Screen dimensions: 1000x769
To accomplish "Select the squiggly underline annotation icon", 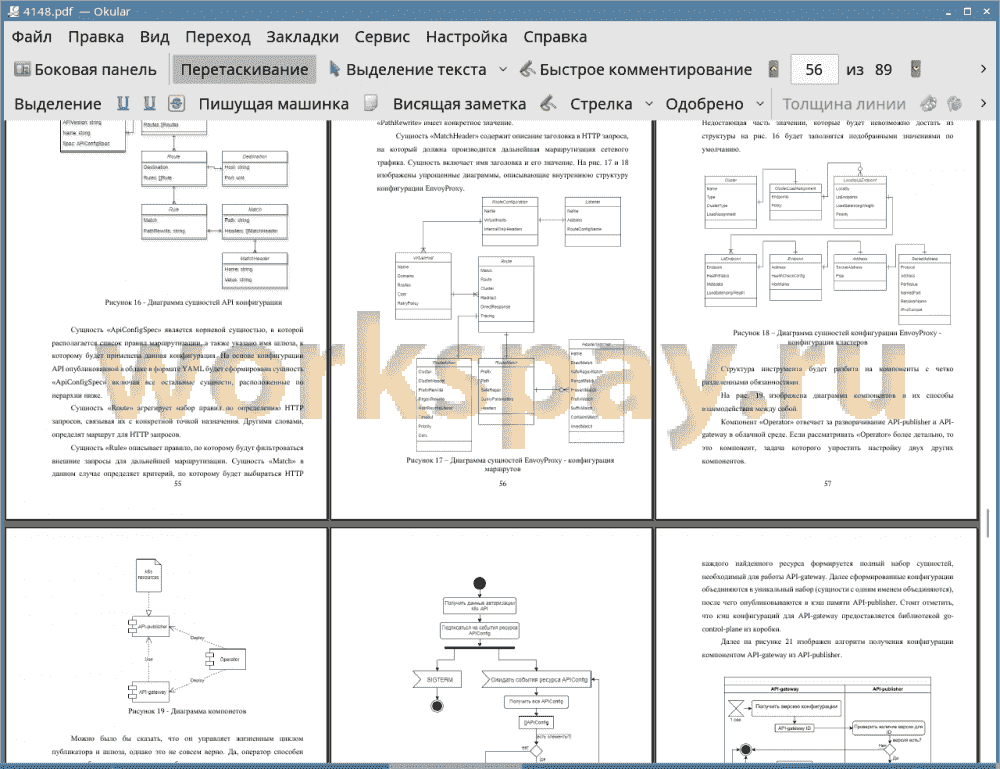I will (149, 103).
